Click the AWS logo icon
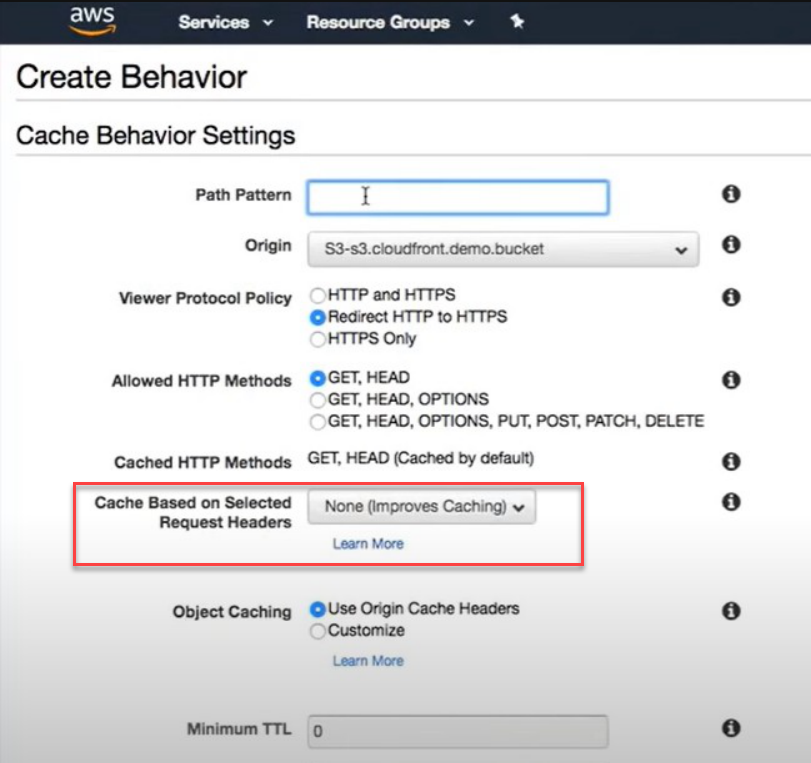Image resolution: width=811 pixels, height=763 pixels. (x=93, y=21)
